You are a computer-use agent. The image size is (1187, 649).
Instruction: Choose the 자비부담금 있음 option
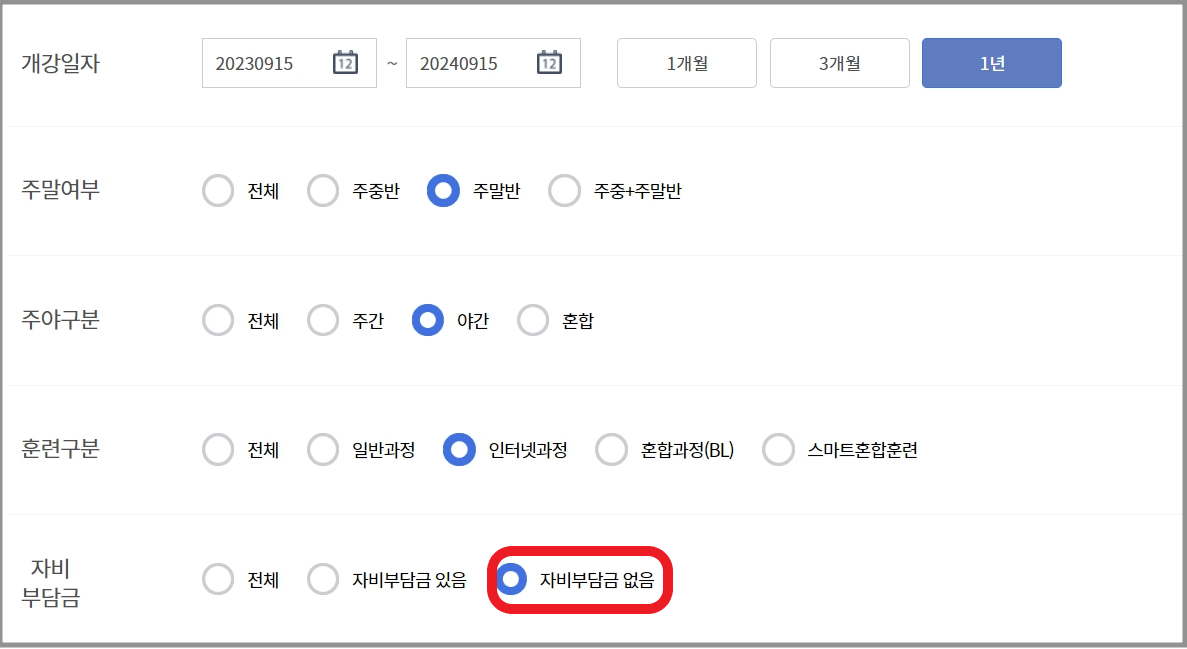[323, 579]
